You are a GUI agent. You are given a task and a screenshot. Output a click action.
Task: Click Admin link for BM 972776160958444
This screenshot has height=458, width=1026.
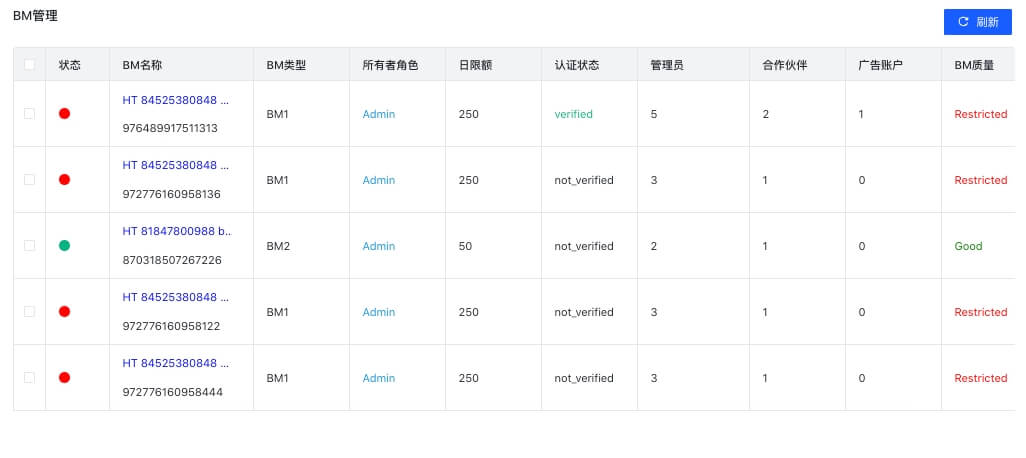point(379,378)
